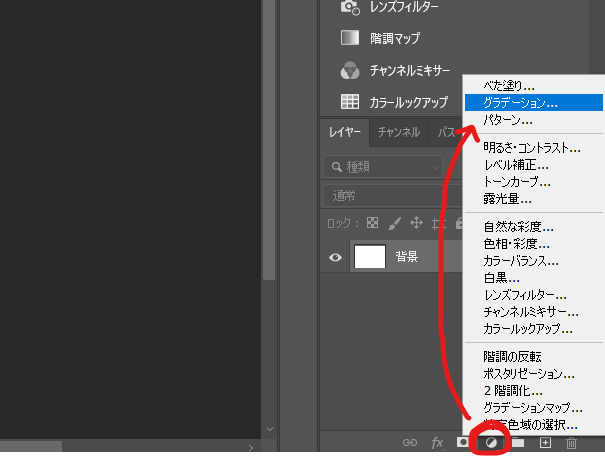Viewport: 605px width, 457px height.
Task: Lock image pixels brush icon
Action: coord(395,223)
